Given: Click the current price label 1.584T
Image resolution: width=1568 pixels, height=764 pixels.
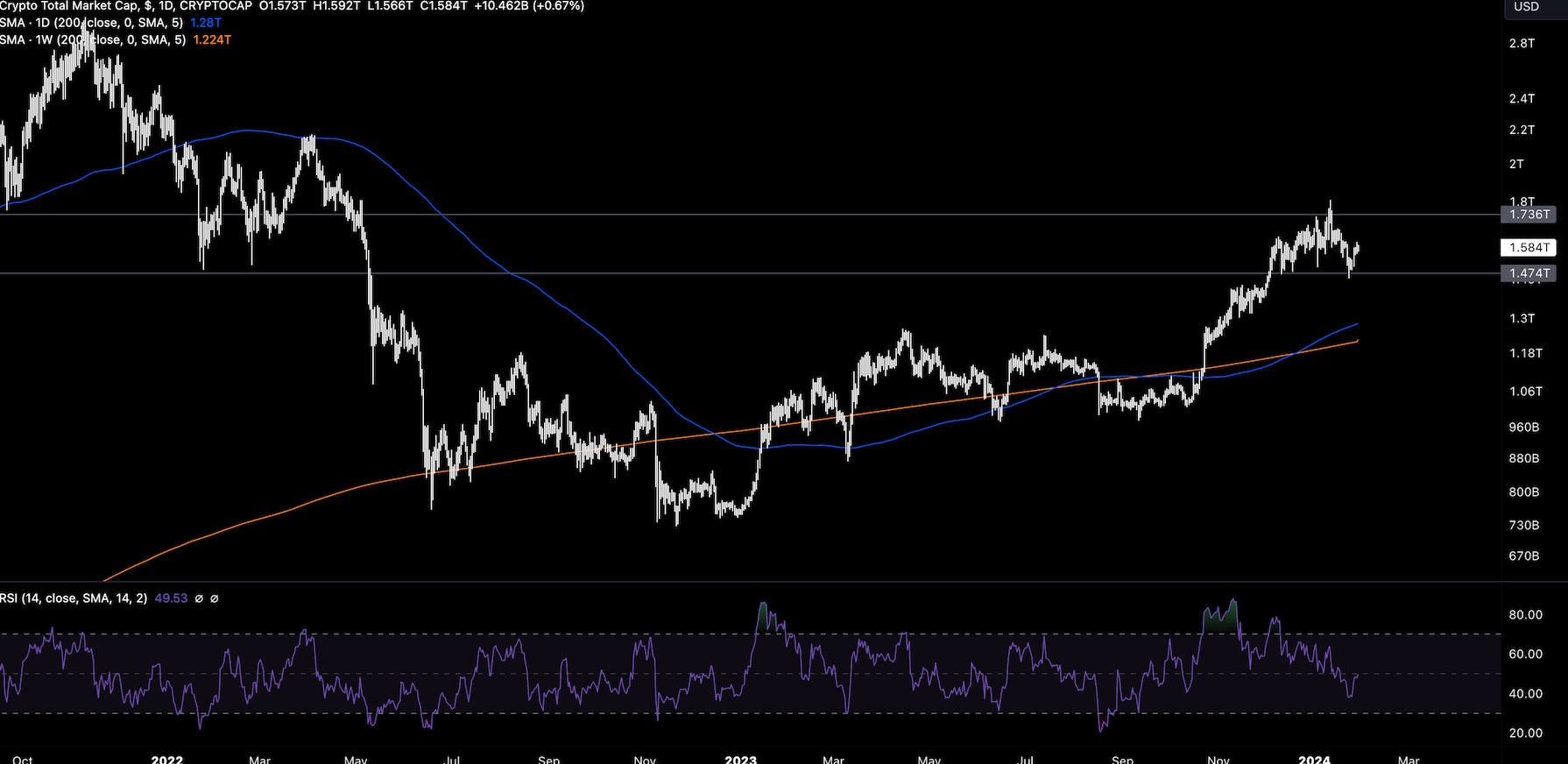Looking at the screenshot, I should coord(1529,248).
